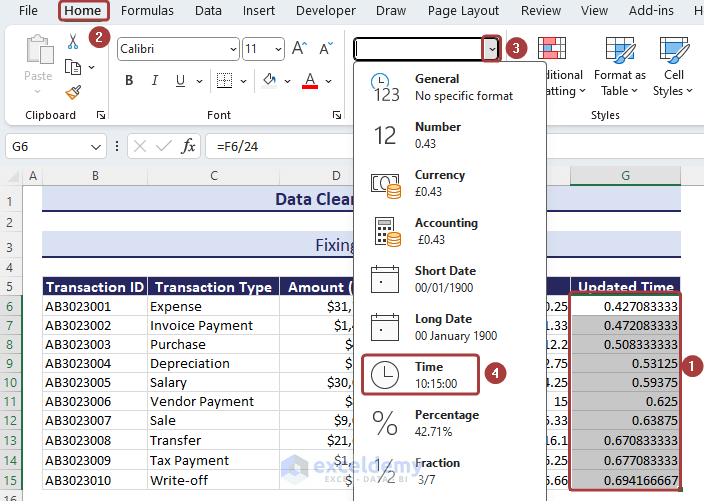
Task: Click the Vendor Payment cell
Action: 213,401
